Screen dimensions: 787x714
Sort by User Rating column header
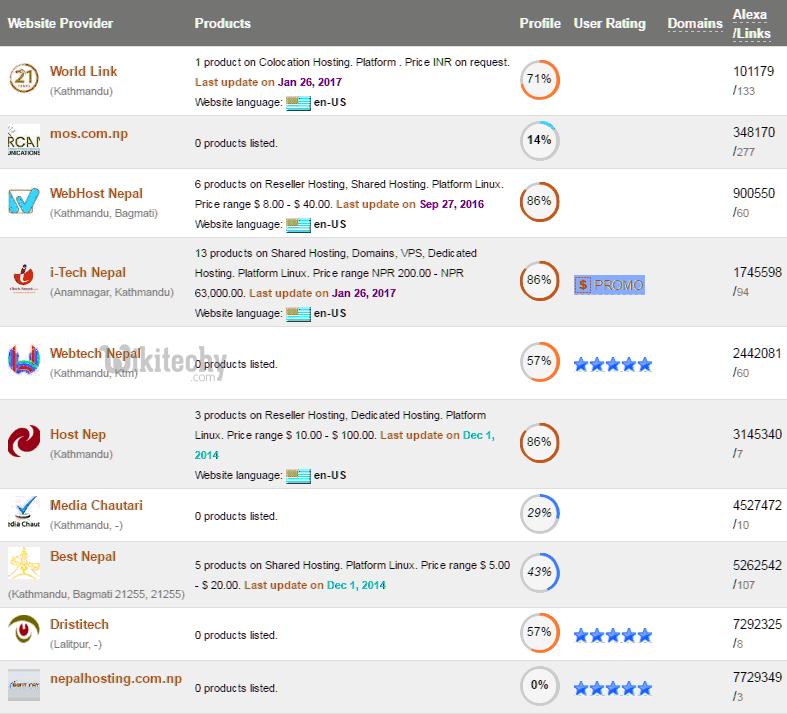[609, 23]
